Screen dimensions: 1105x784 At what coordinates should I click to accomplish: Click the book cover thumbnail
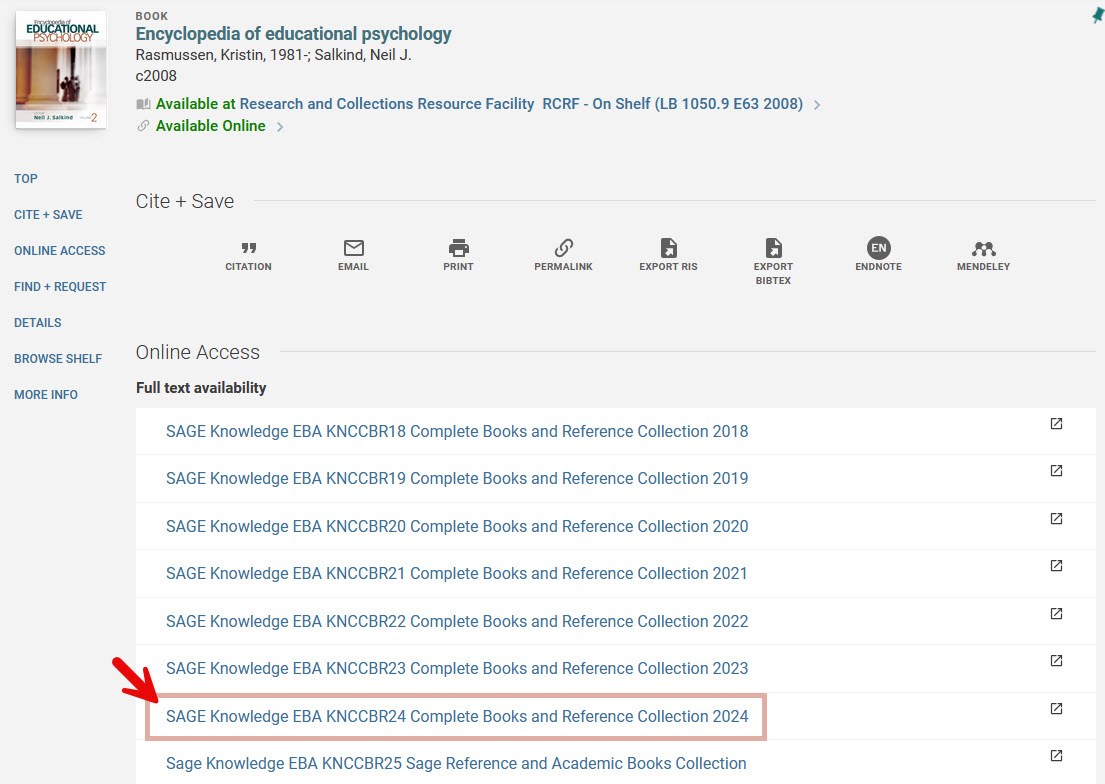pyautogui.click(x=60, y=68)
